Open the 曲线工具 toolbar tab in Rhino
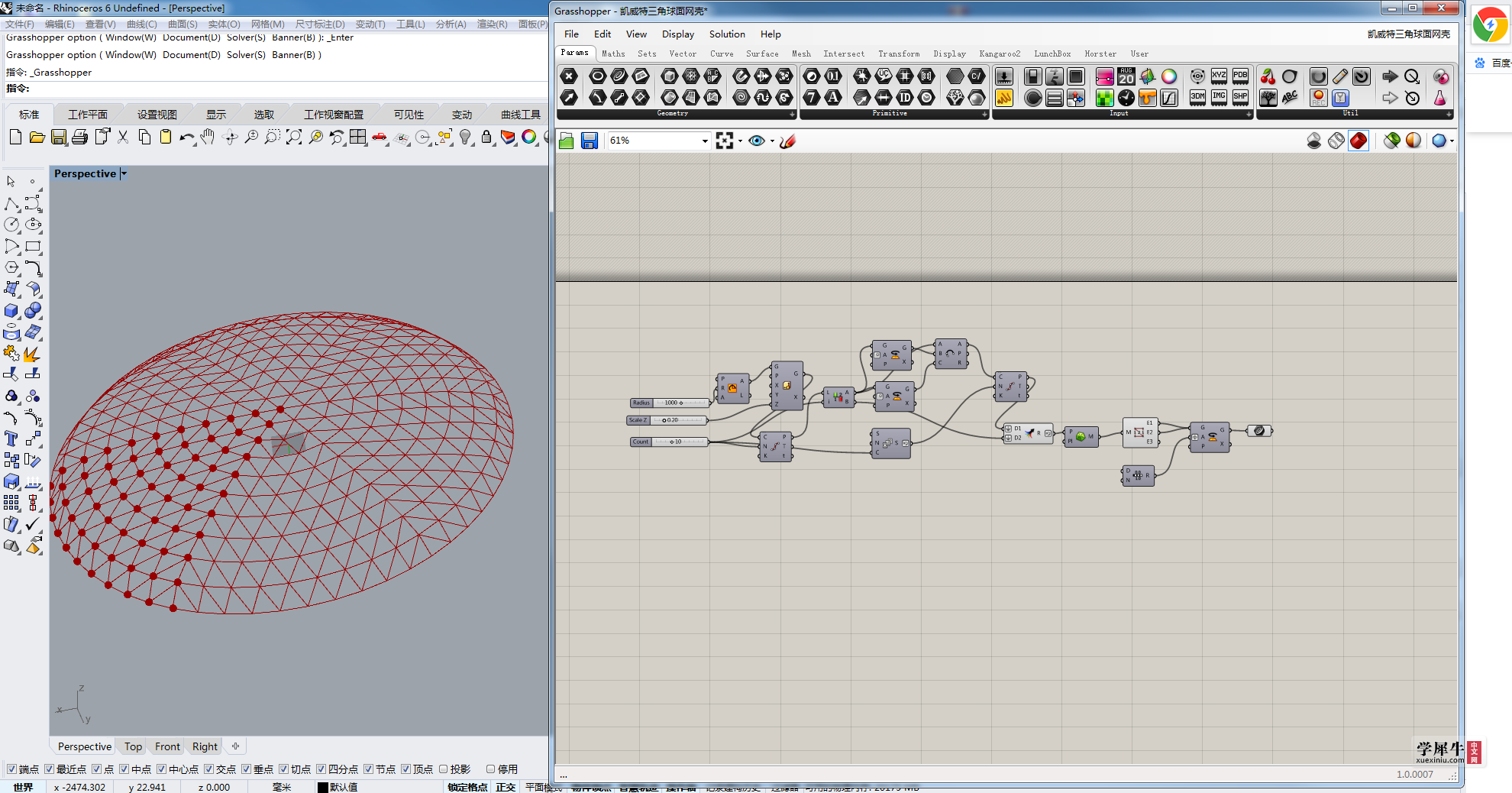Image resolution: width=1512 pixels, height=793 pixels. point(521,115)
